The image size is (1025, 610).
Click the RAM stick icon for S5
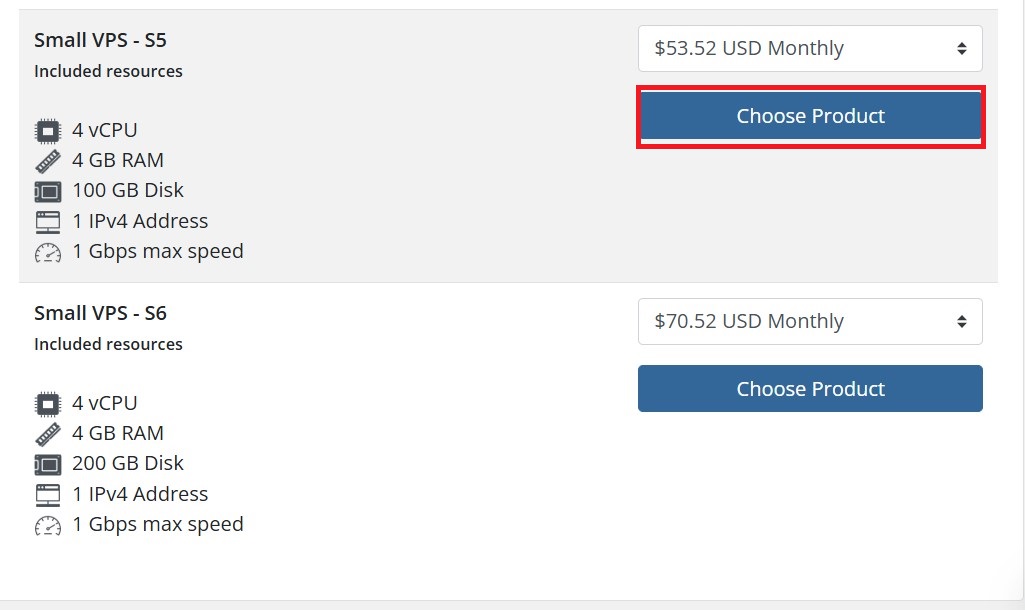48,161
